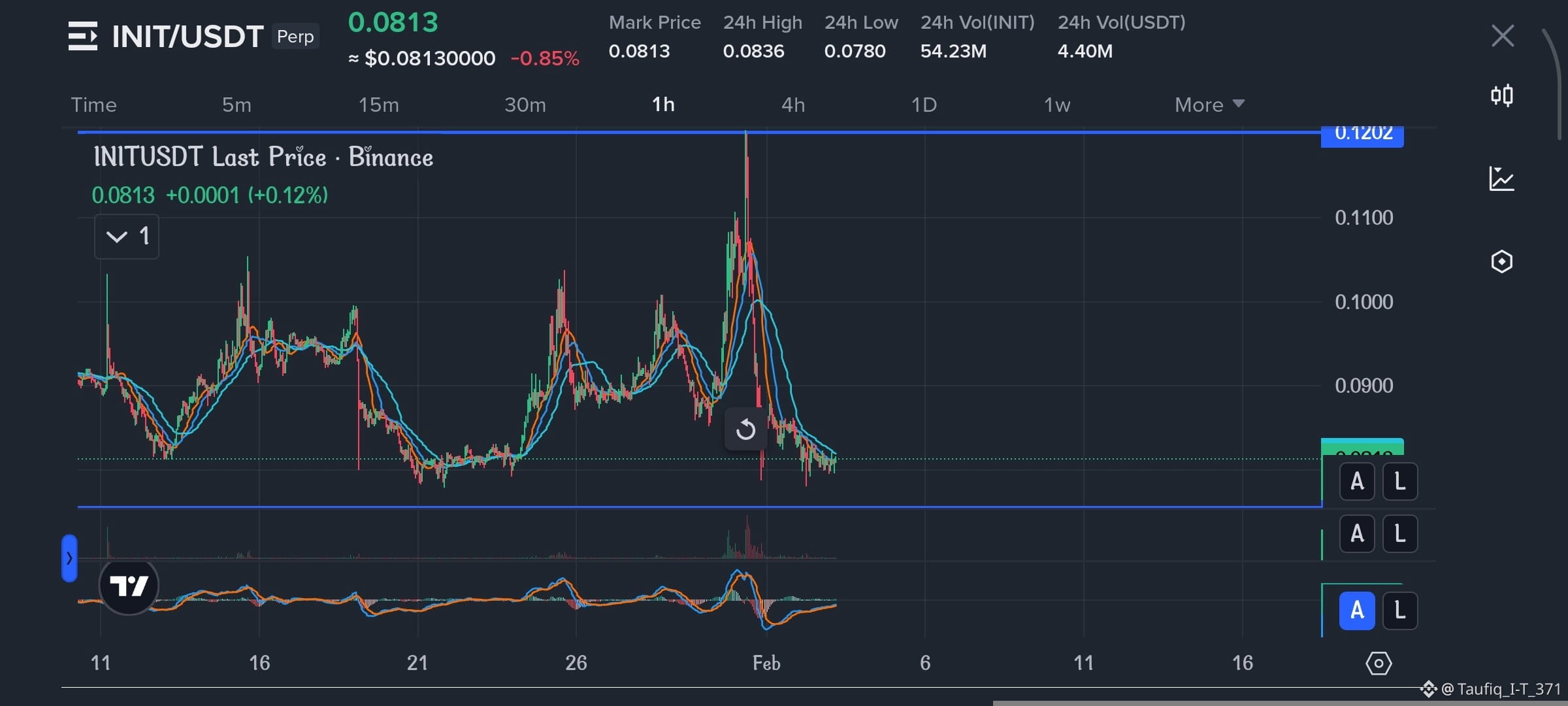Click the -0.85% change value
Screen dimensions: 1568x706
point(545,59)
